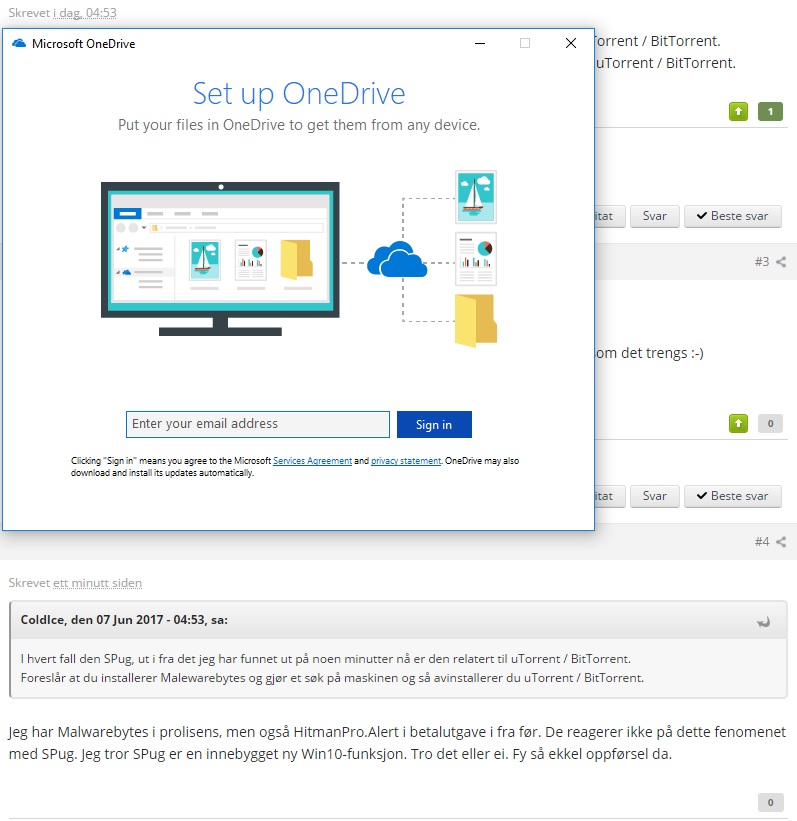The height and width of the screenshot is (821, 797).
Task: Click the Sign in button
Action: coord(434,424)
